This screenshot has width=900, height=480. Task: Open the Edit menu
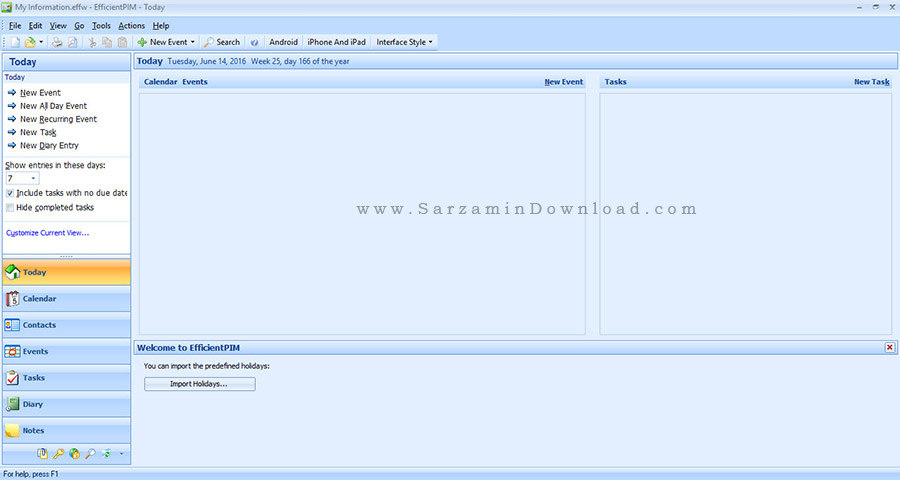(x=36, y=26)
